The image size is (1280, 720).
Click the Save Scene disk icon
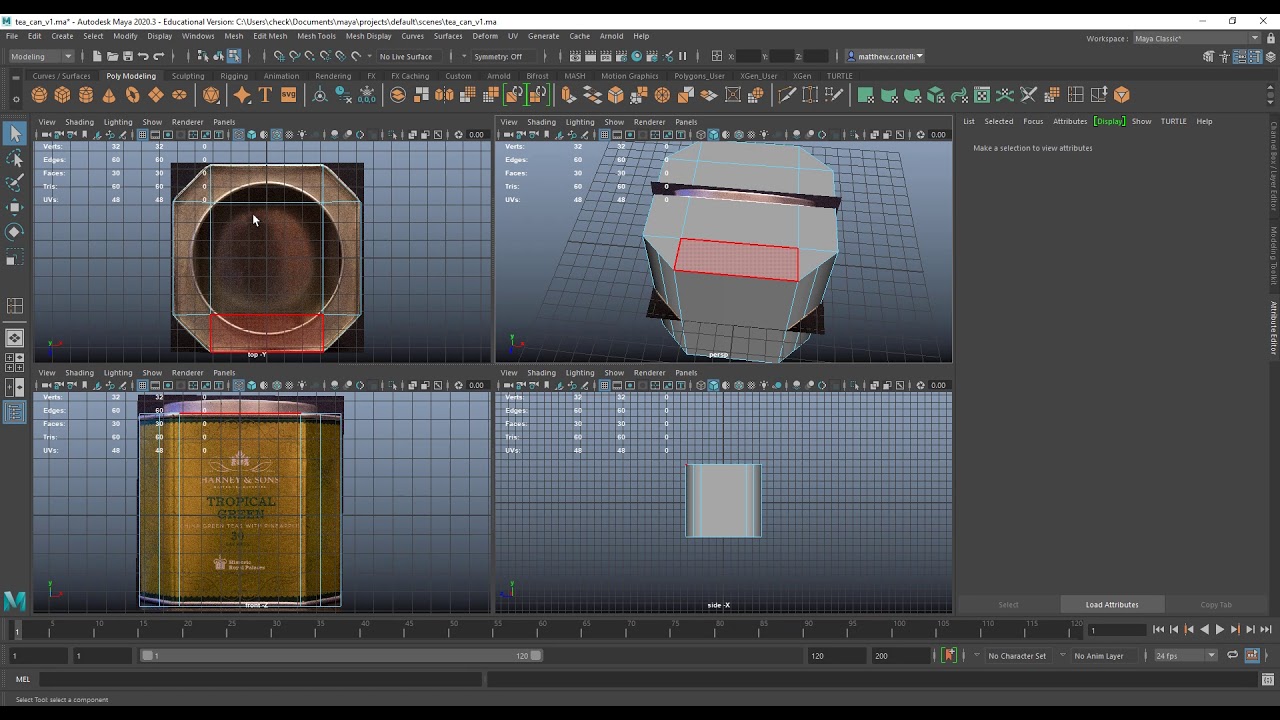pyautogui.click(x=128, y=56)
